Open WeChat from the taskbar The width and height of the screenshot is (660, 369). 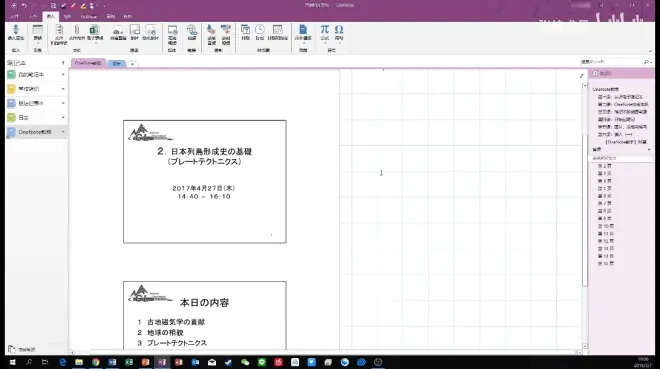click(x=245, y=362)
